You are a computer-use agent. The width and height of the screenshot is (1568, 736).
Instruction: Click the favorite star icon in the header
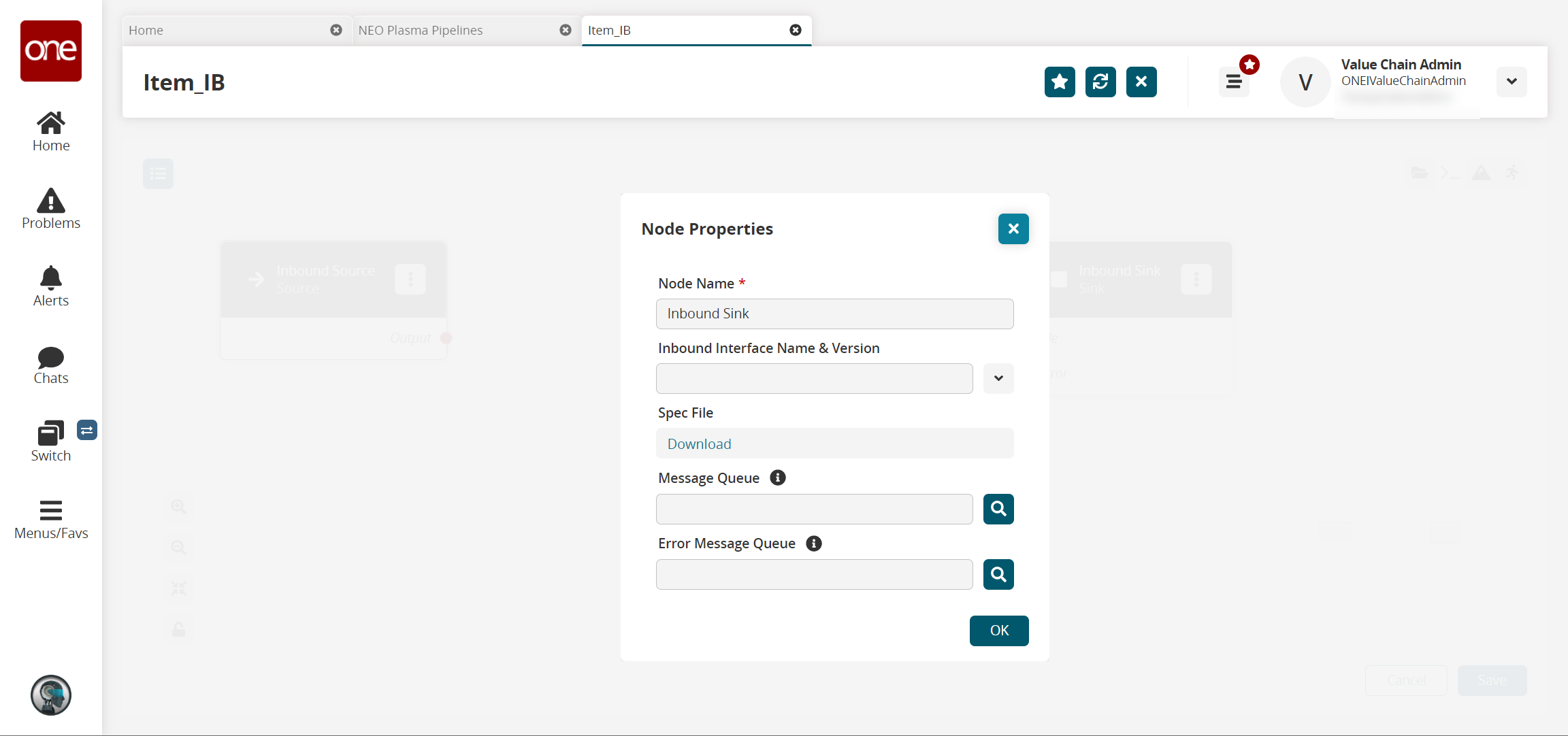click(1060, 82)
